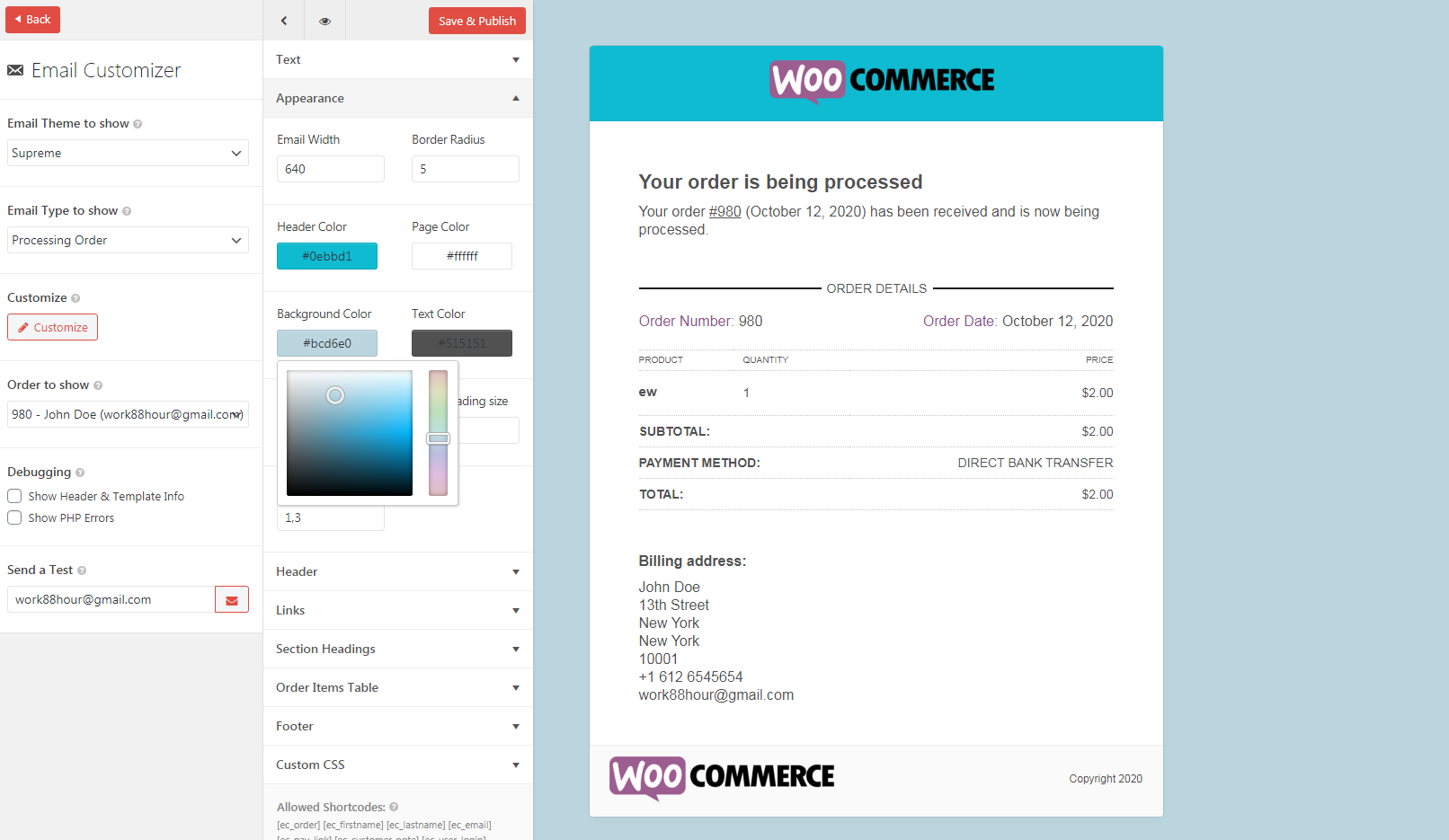The image size is (1449, 840).
Task: Click 'Your order is being processed' heading
Action: (780, 182)
